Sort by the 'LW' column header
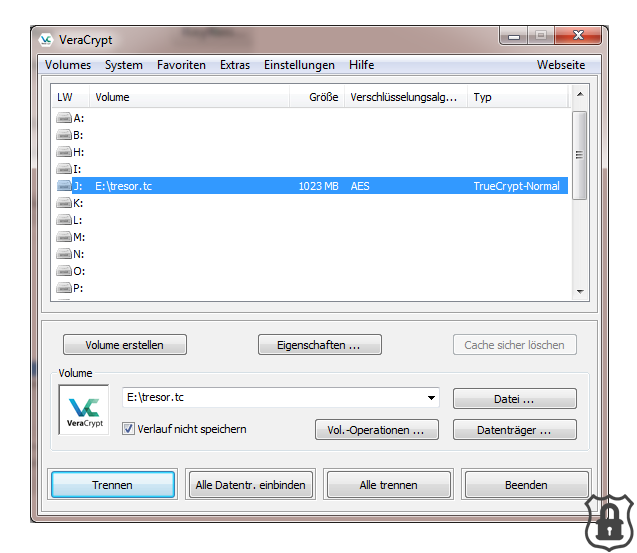Viewport: 637px width, 553px height. 70,97
